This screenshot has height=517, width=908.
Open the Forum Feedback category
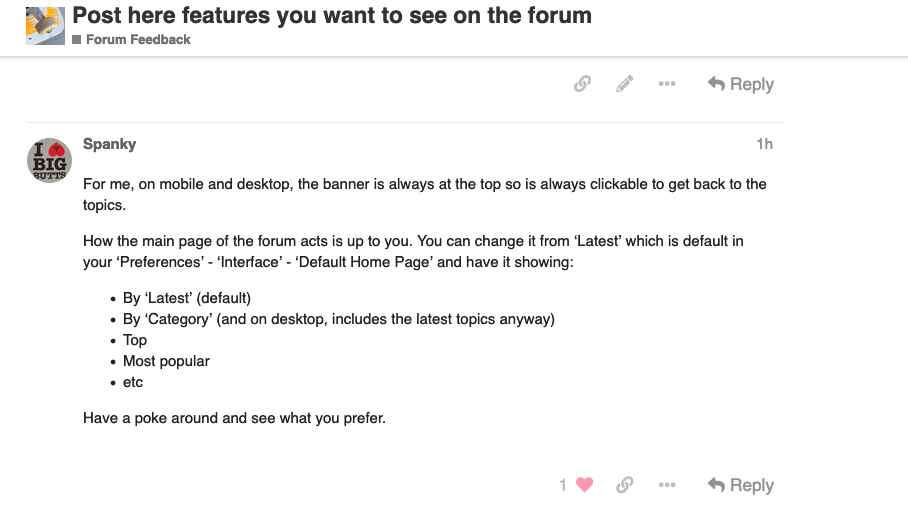(138, 40)
